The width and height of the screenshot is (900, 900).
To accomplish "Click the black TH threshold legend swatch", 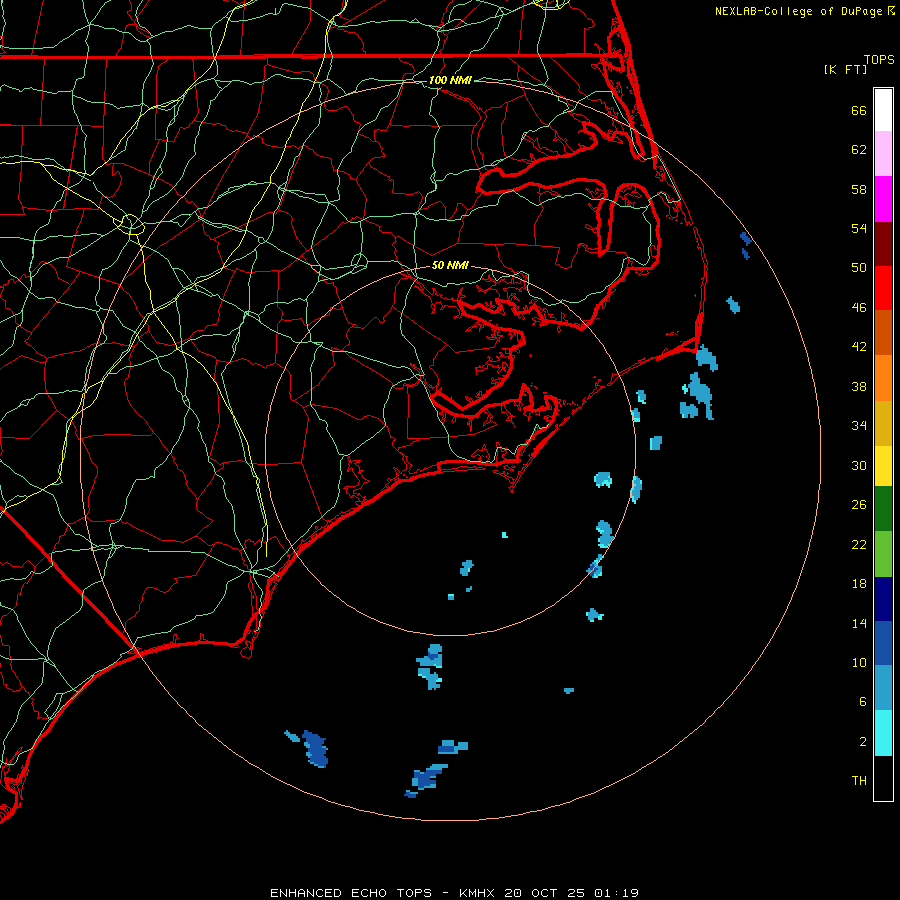I will point(883,778).
